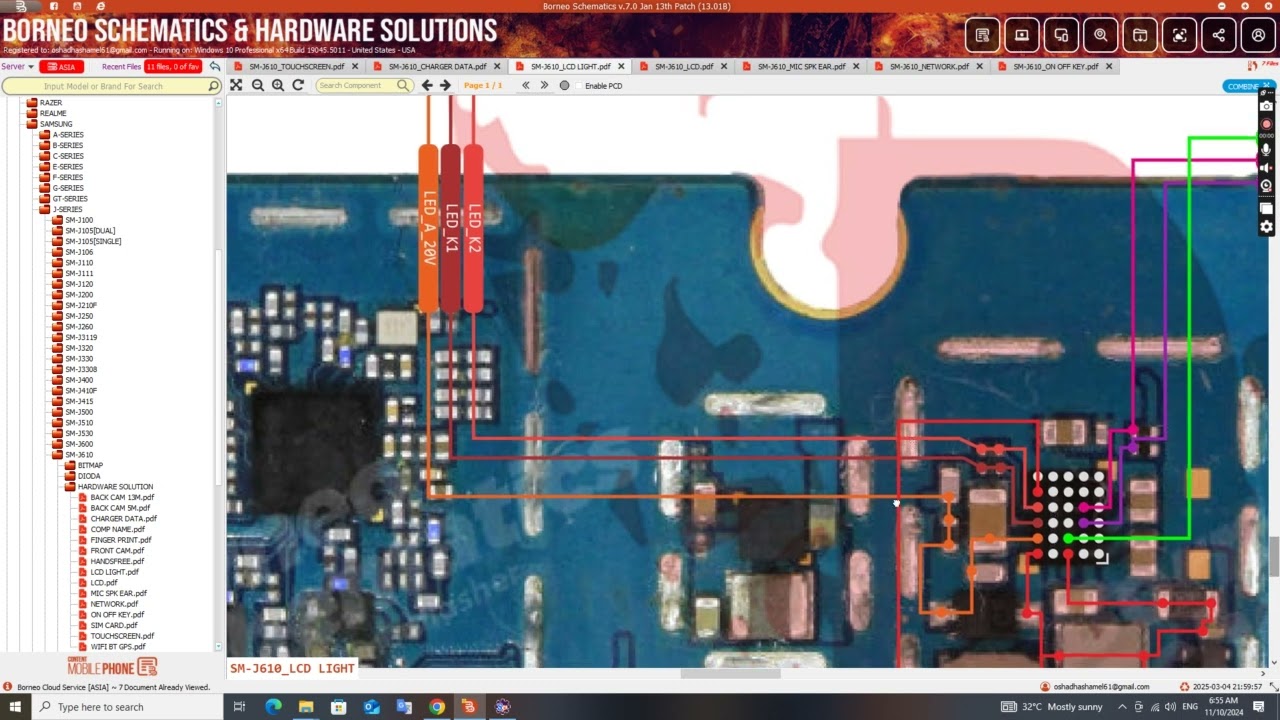The width and height of the screenshot is (1280, 720).
Task: Switch to SM-J610_MIC SPK EAR.pdf tab
Action: pyautogui.click(x=802, y=67)
